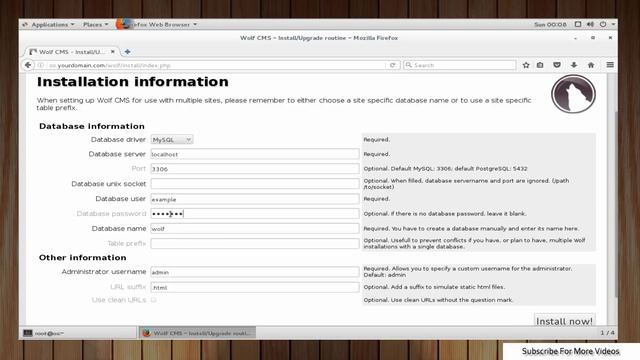Go back with the browser back arrow
Image resolution: width=640 pixels, height=360 pixels.
tap(28, 65)
